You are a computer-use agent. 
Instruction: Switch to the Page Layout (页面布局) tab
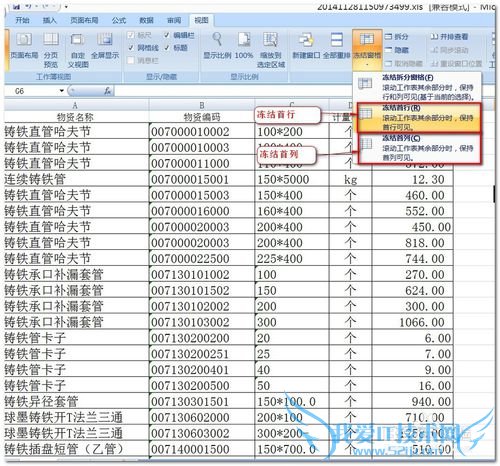(x=84, y=20)
